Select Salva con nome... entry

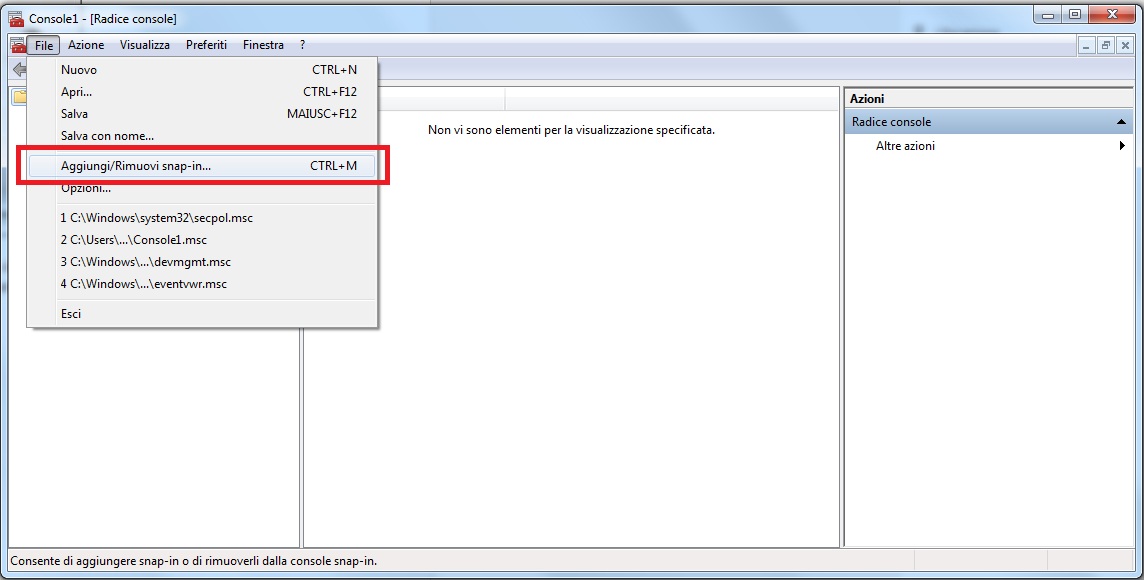tap(202, 136)
